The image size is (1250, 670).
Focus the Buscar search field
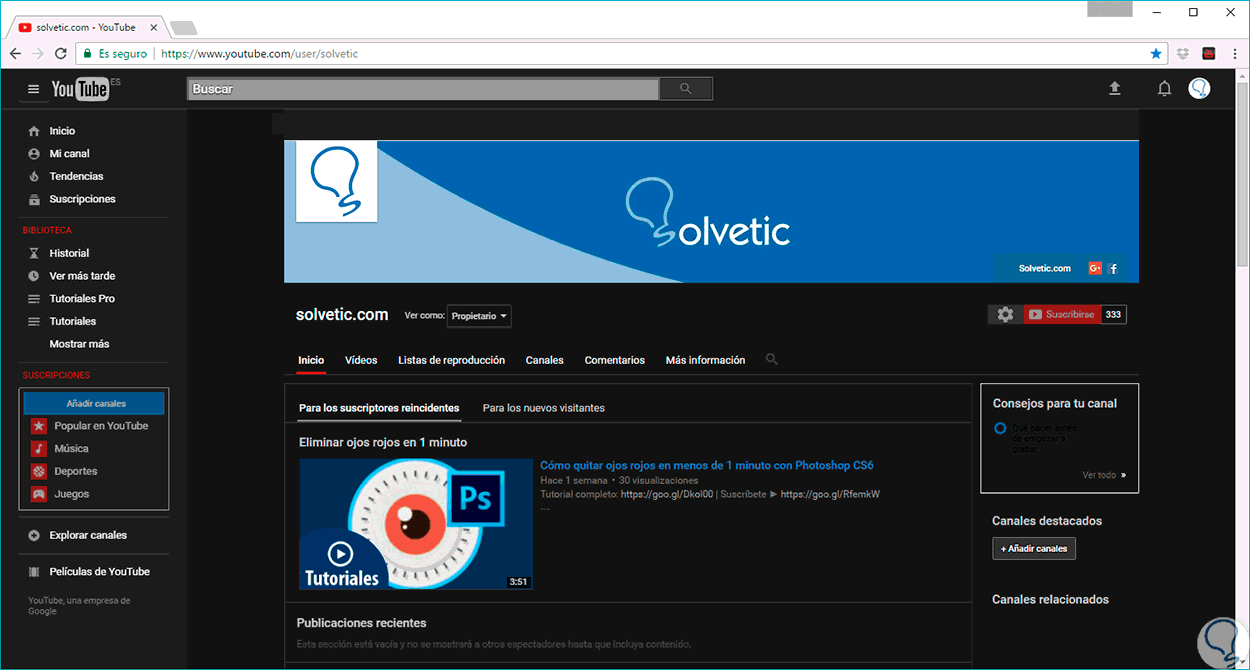424,89
